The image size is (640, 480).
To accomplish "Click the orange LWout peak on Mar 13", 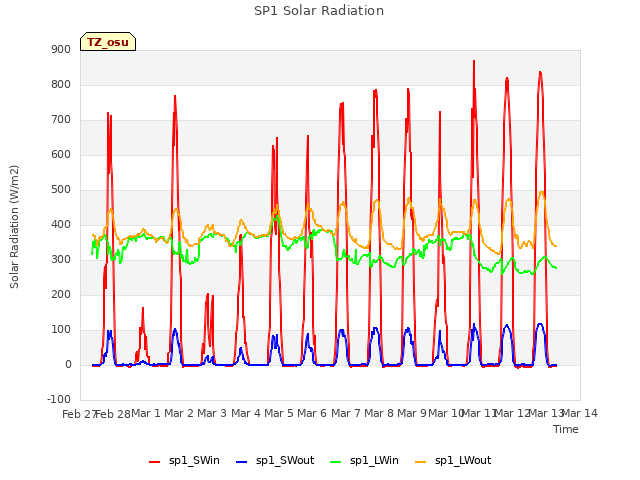I will 542,192.
